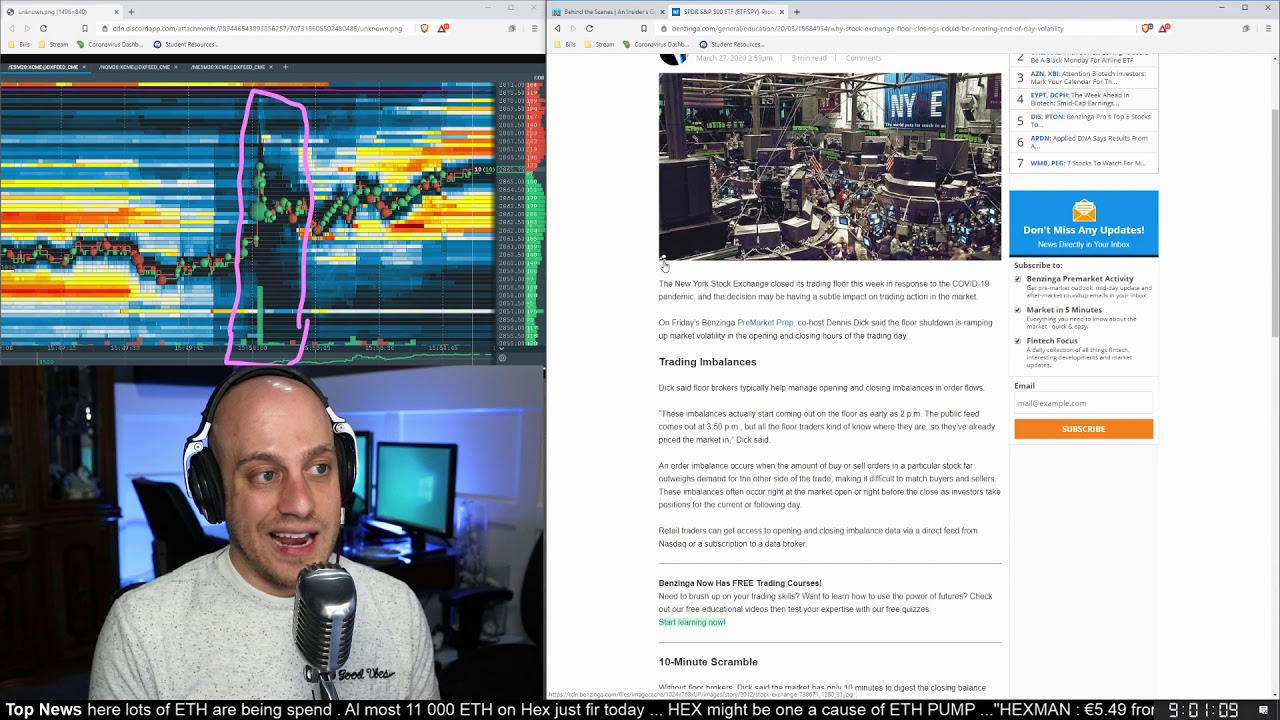Close the 'SPDR S&P 500 ETF' browser tab

pyautogui.click(x=782, y=12)
